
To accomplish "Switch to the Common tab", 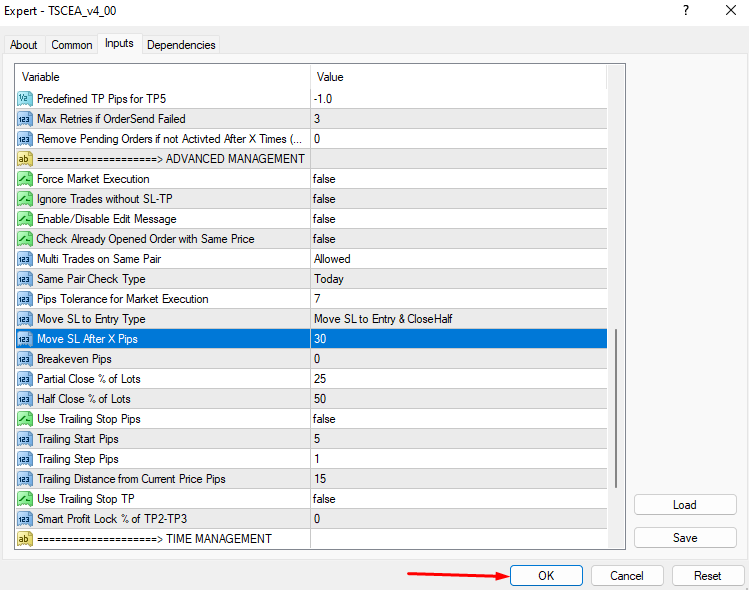I will [72, 45].
